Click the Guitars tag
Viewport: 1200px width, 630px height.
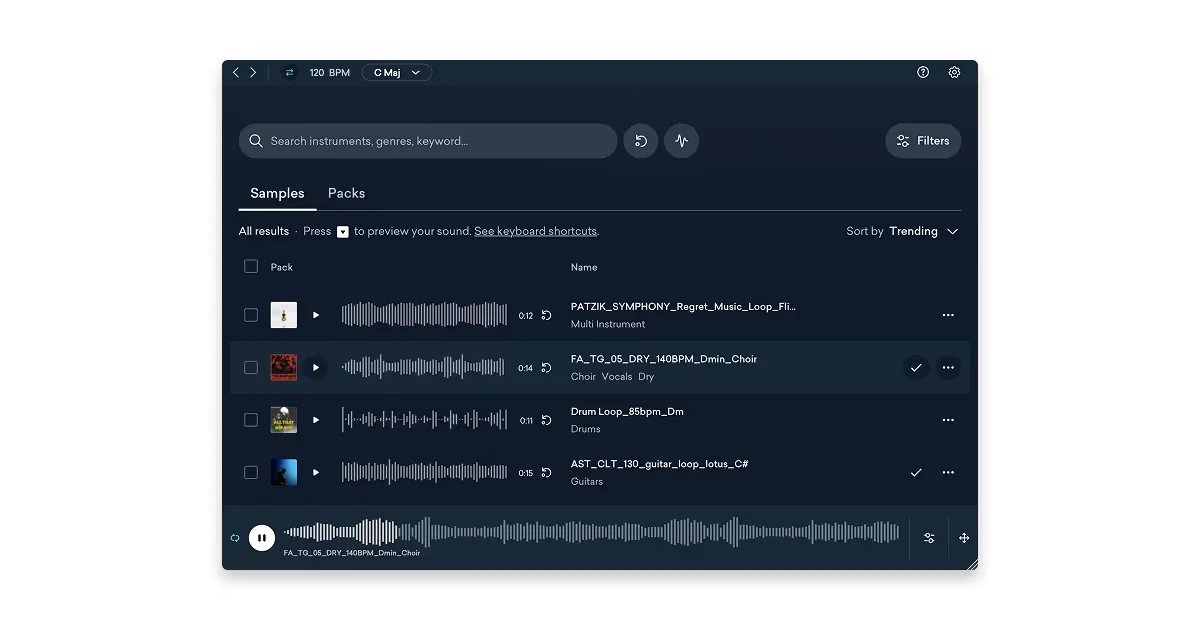point(587,481)
